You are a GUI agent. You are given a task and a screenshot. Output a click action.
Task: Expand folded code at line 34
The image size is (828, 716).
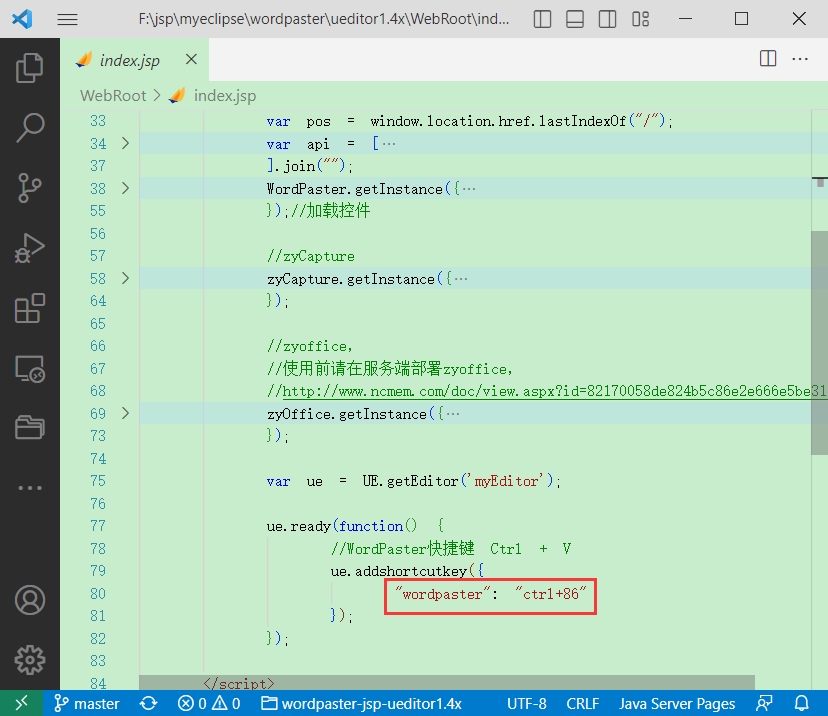click(x=125, y=144)
